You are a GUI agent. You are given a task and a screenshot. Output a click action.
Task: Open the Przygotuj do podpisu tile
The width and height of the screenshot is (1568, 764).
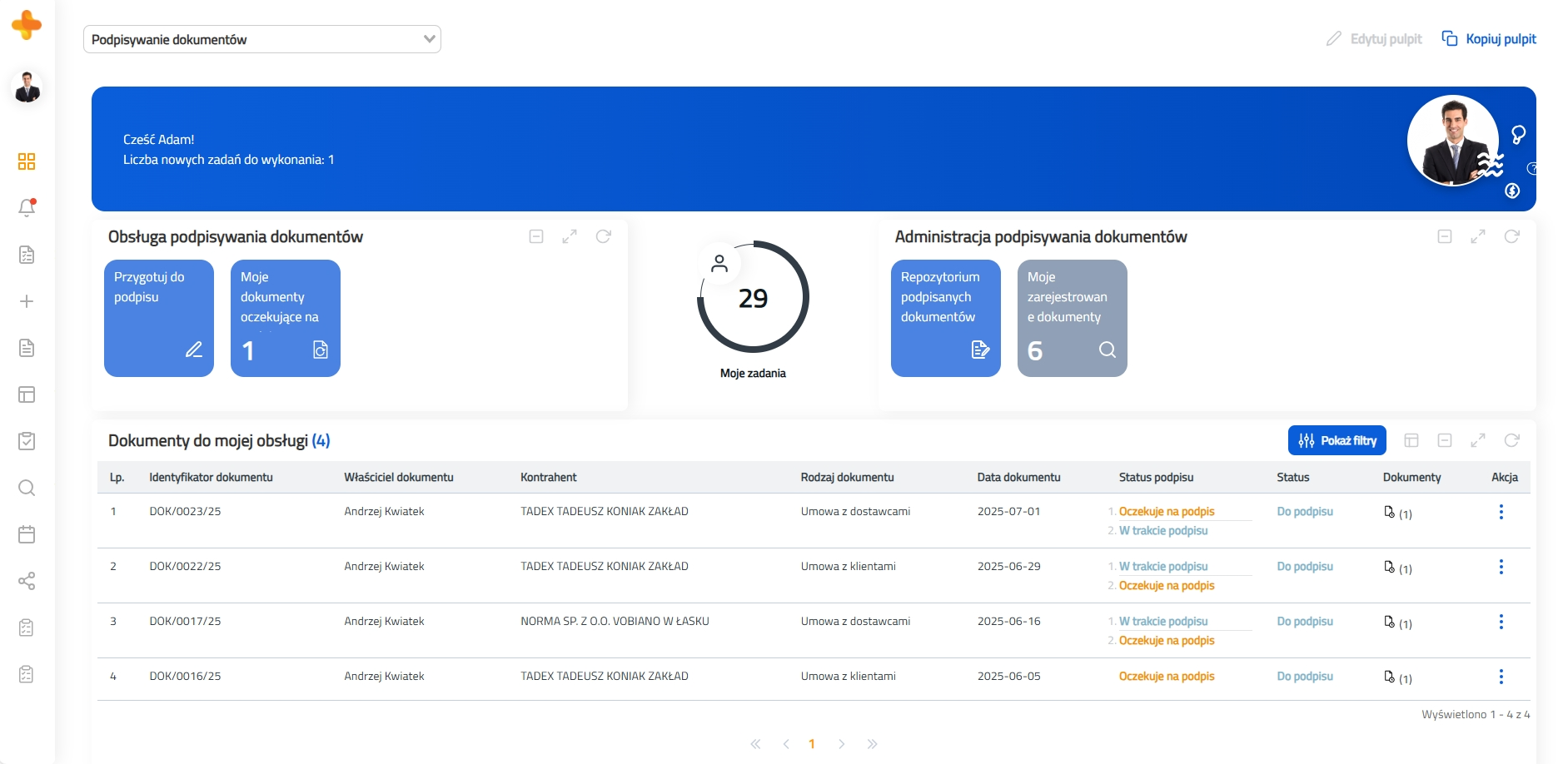(159, 318)
